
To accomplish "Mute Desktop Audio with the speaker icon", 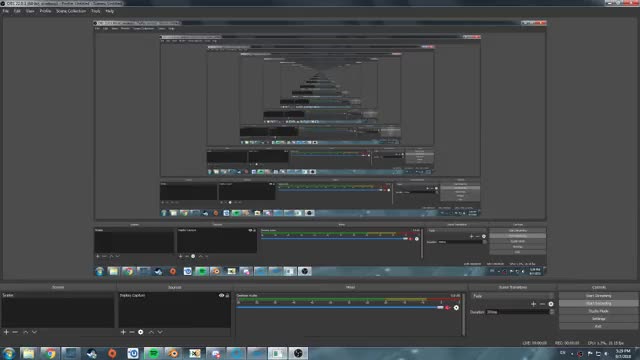I will pos(447,308).
